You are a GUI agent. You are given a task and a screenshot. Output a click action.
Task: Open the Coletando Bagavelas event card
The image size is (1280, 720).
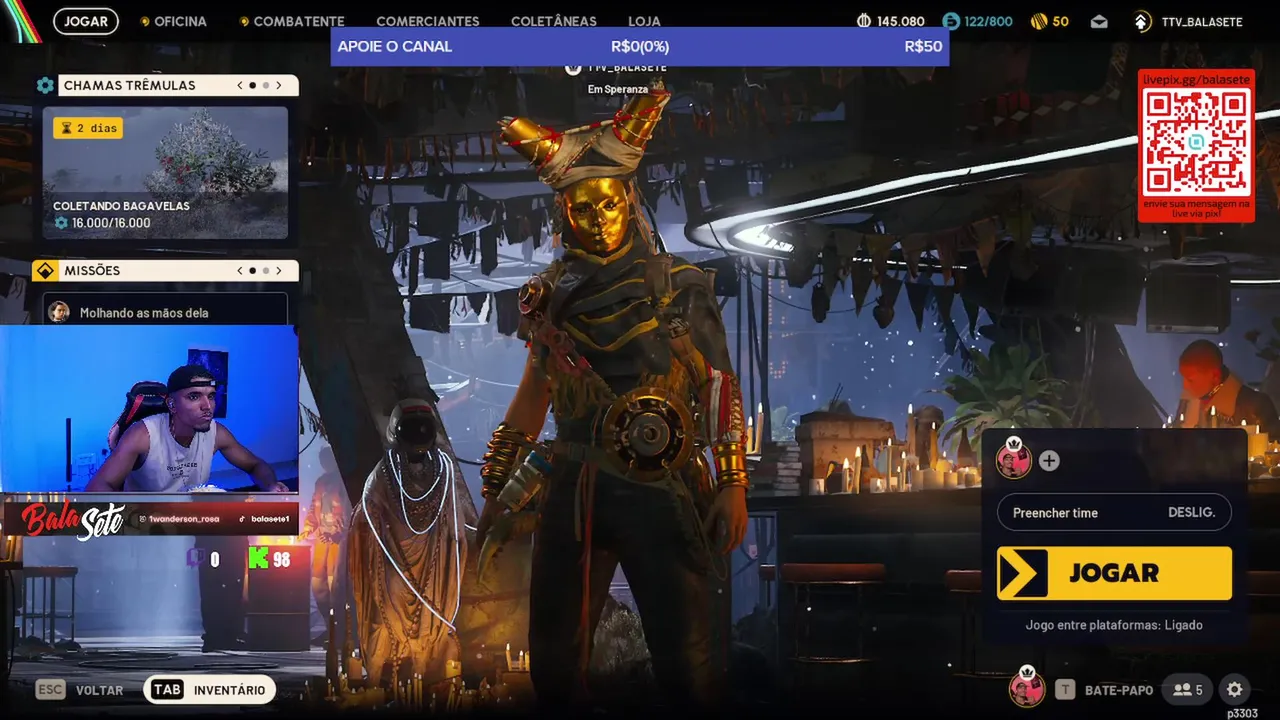[x=165, y=173]
